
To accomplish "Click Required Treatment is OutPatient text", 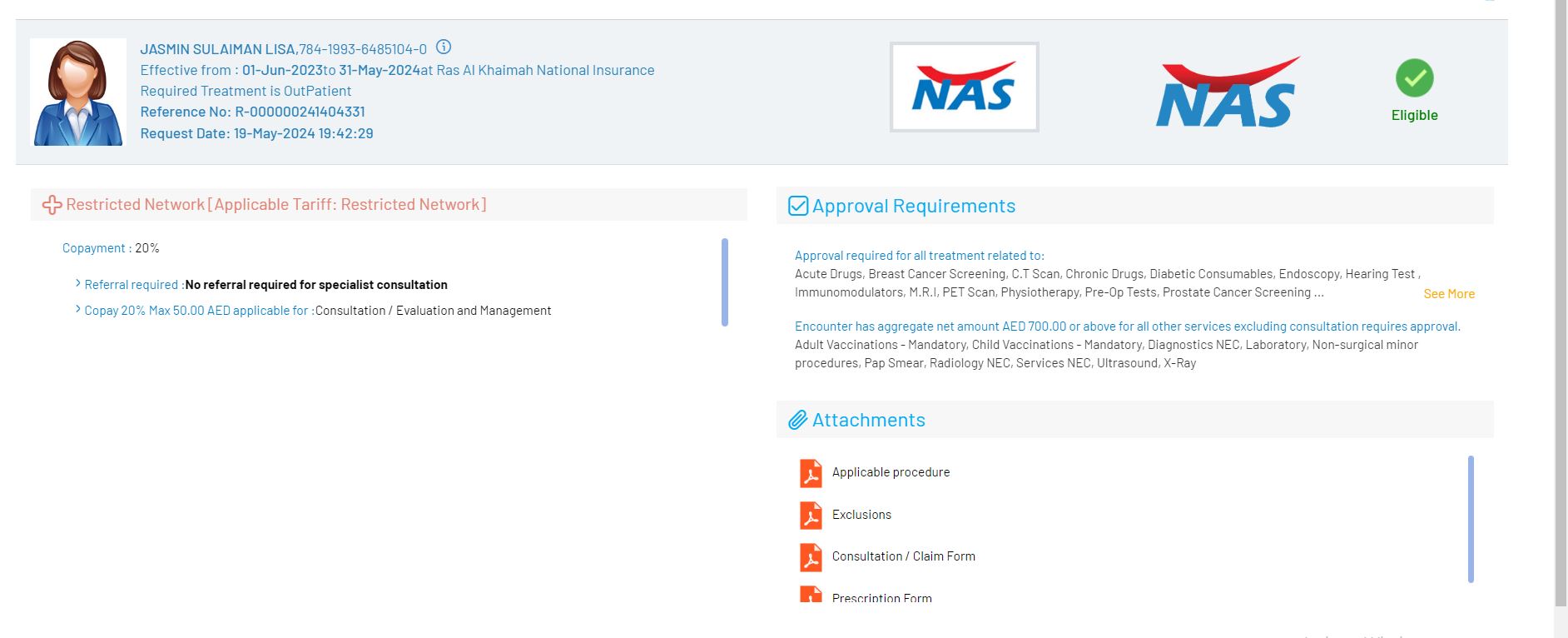I will [x=246, y=91].
